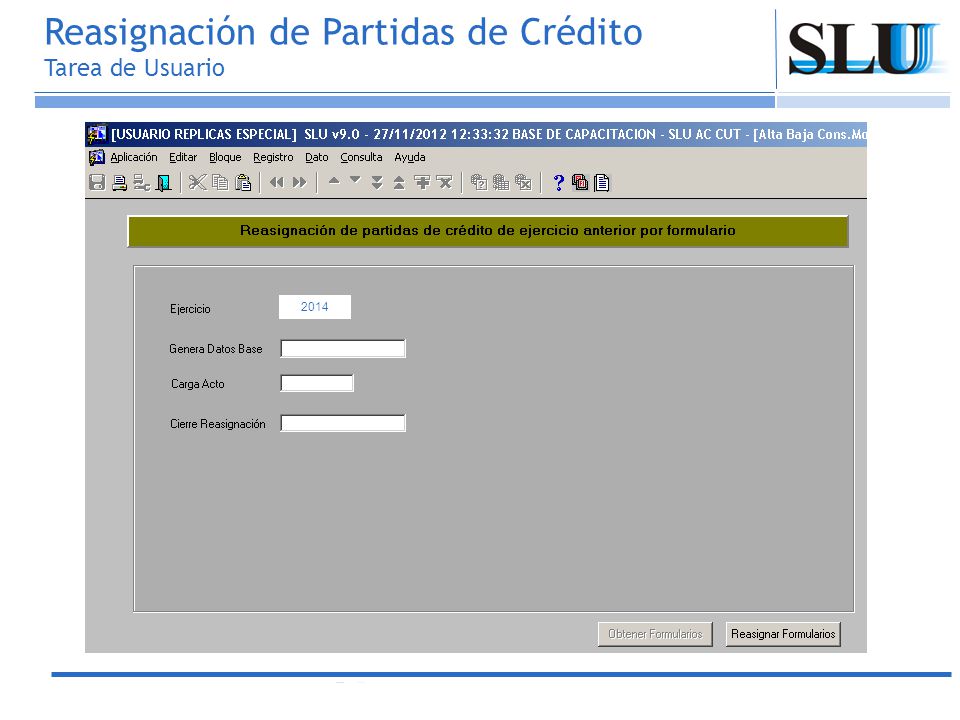Click the Genera Datos Base label
This screenshot has width=960, height=720.
(x=216, y=349)
